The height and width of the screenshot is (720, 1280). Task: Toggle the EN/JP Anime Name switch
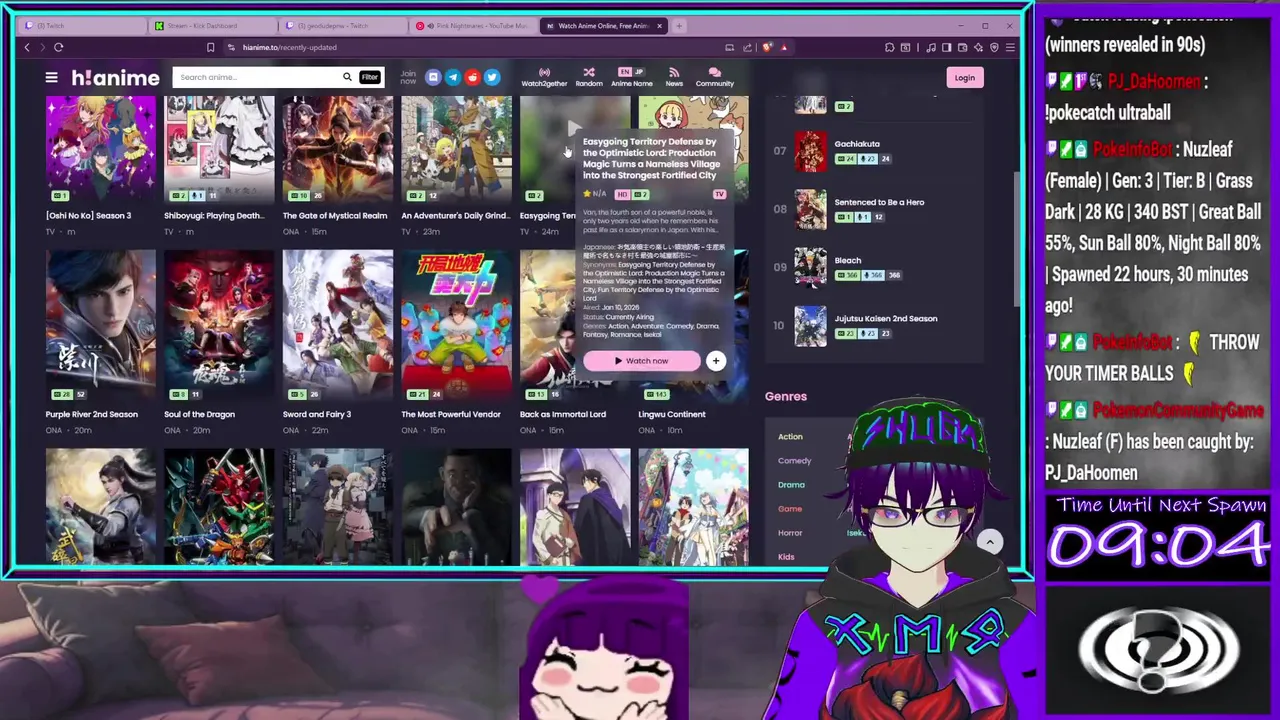(x=631, y=72)
